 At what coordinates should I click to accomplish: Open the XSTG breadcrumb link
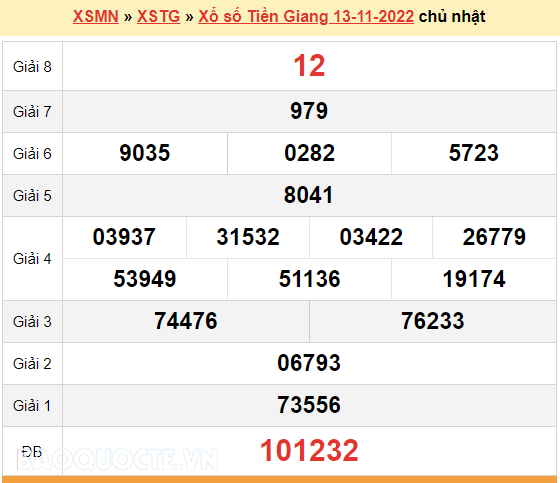pos(159,17)
